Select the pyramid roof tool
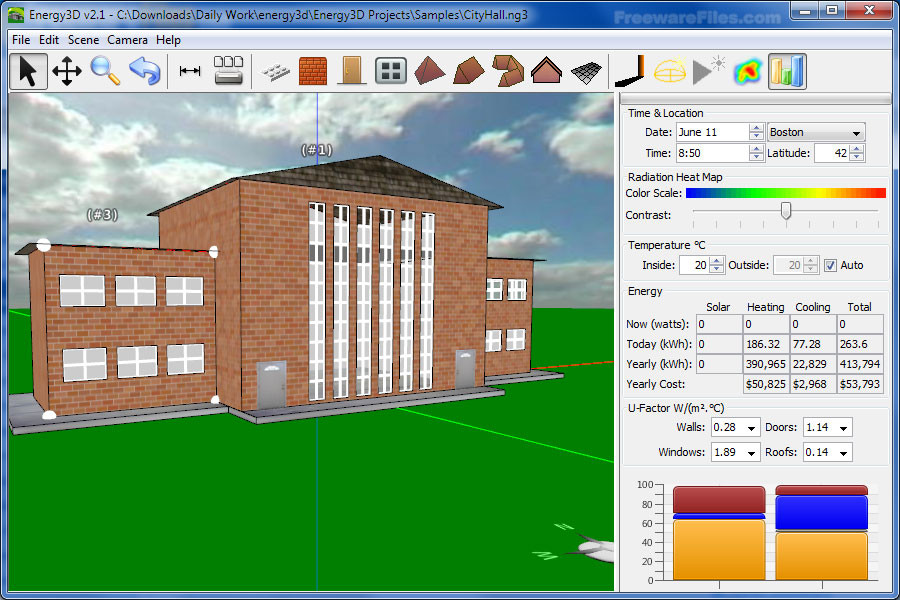 point(429,72)
